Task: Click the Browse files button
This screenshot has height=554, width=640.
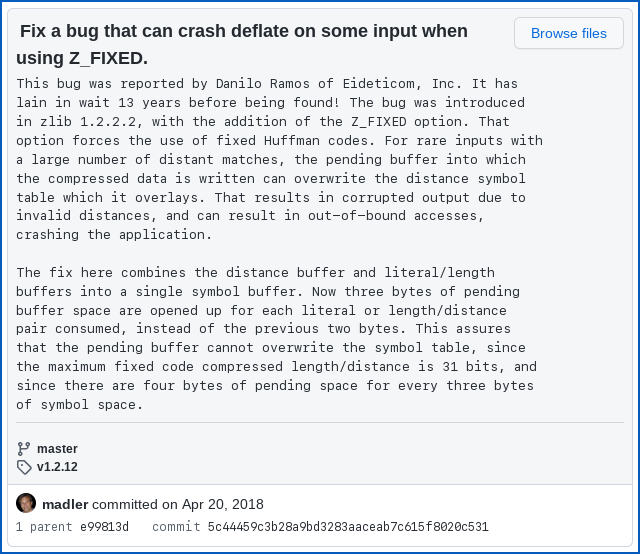Action: (568, 33)
